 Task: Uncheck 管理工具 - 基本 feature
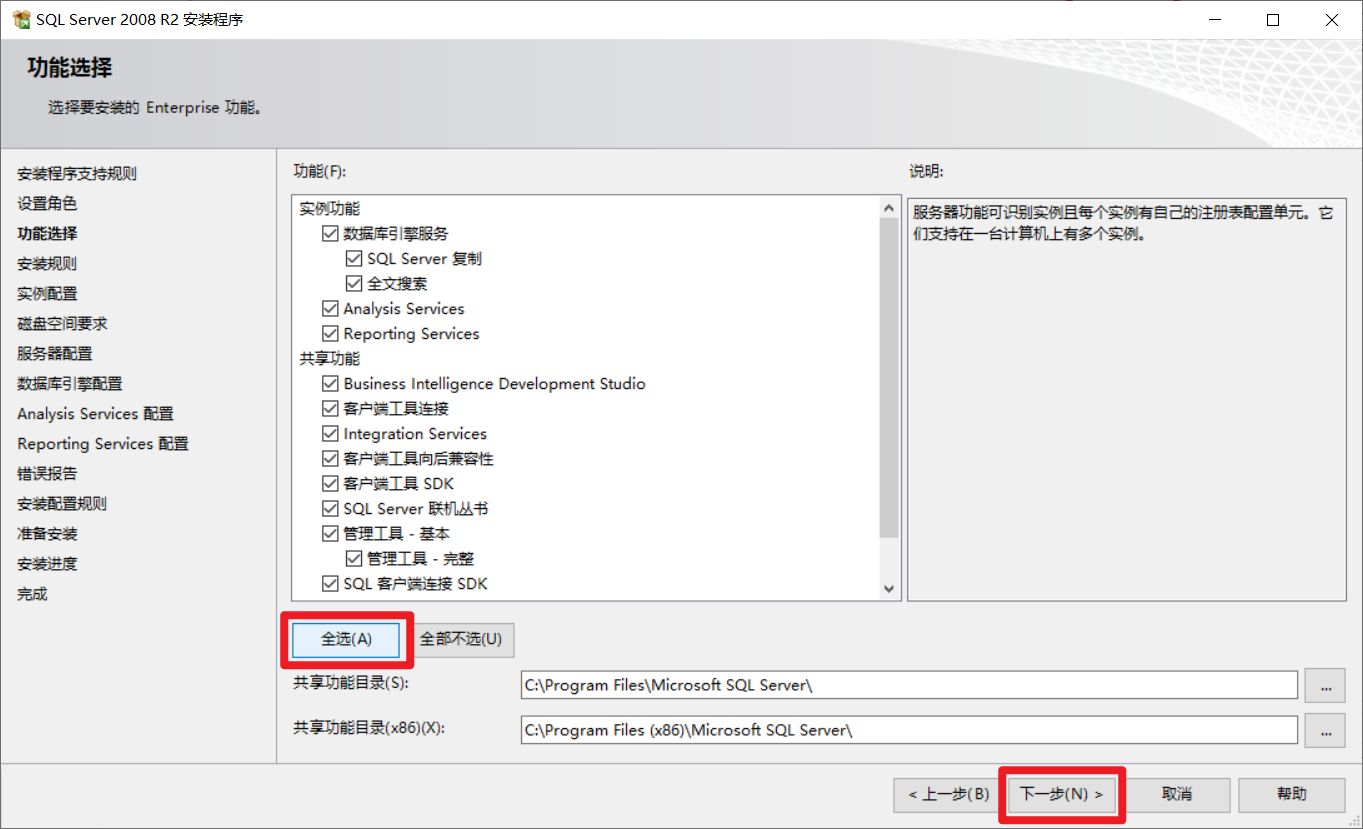(x=330, y=534)
